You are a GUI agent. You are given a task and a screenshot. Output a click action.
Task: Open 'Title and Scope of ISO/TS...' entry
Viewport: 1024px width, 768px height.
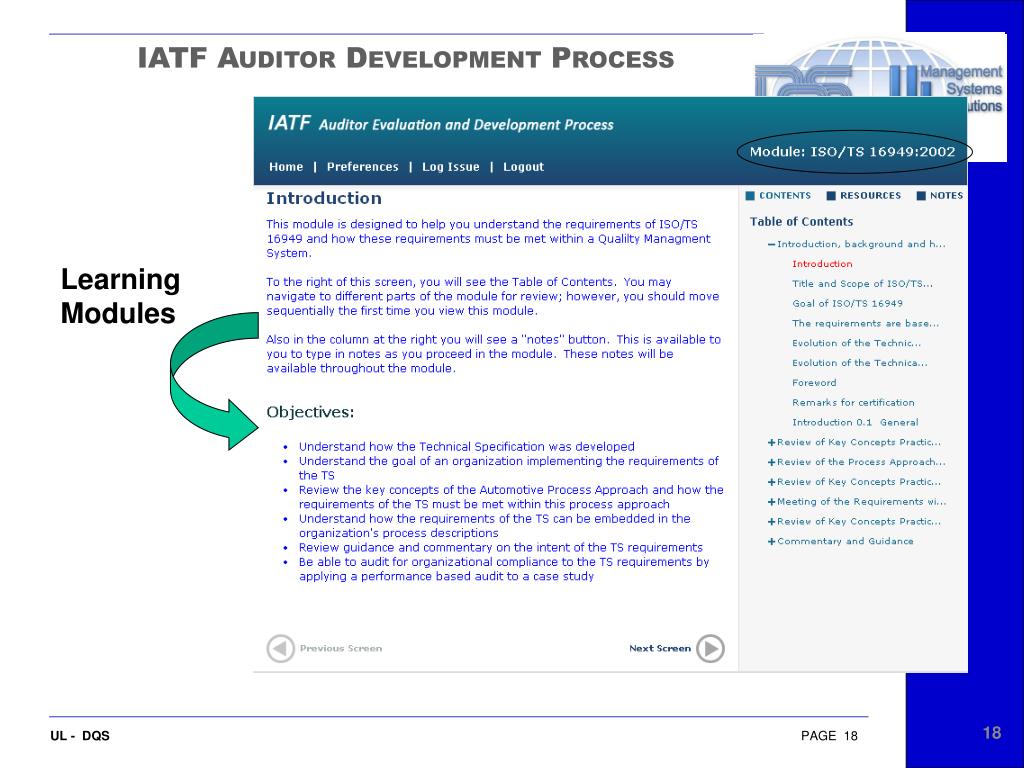pyautogui.click(x=862, y=283)
